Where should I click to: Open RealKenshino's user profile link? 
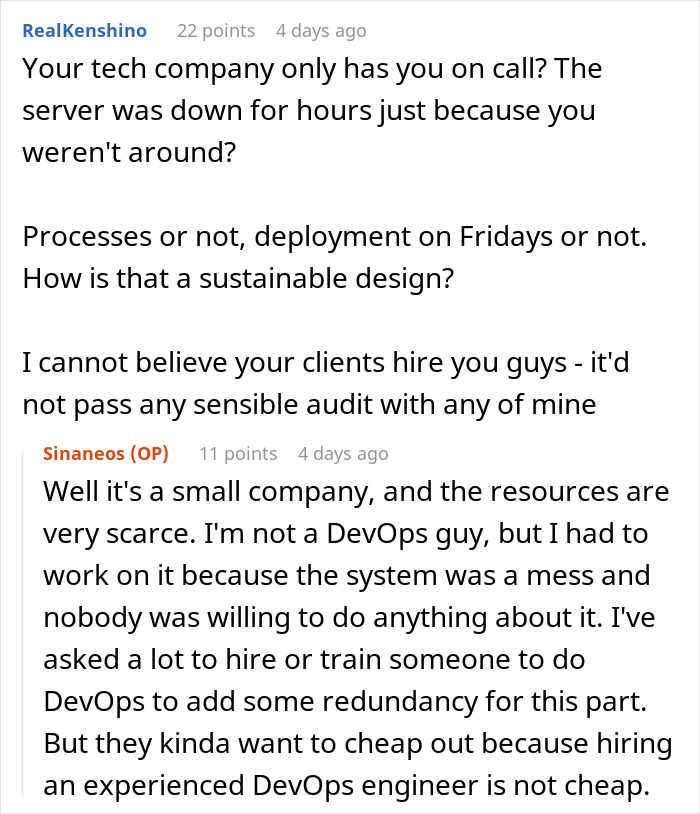tap(84, 31)
